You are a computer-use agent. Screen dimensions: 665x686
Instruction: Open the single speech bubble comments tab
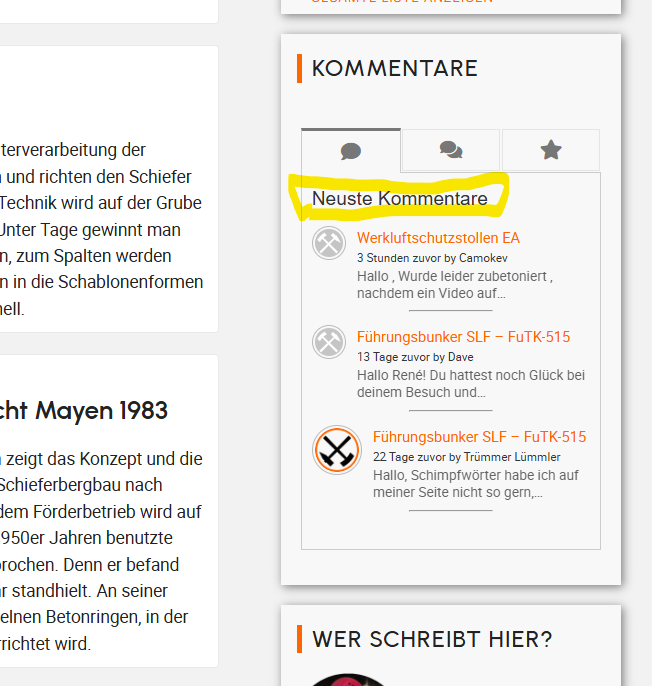[x=350, y=151]
